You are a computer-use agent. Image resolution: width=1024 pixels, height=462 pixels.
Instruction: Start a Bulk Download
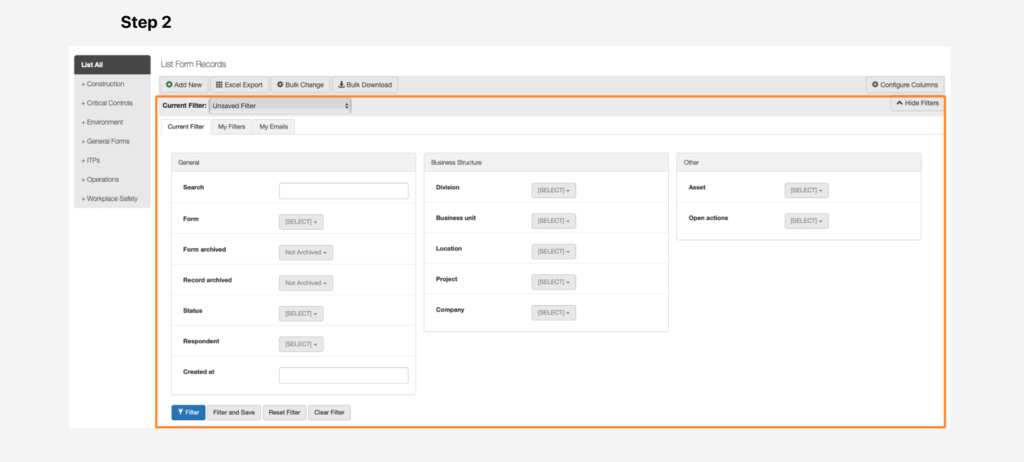click(364, 85)
